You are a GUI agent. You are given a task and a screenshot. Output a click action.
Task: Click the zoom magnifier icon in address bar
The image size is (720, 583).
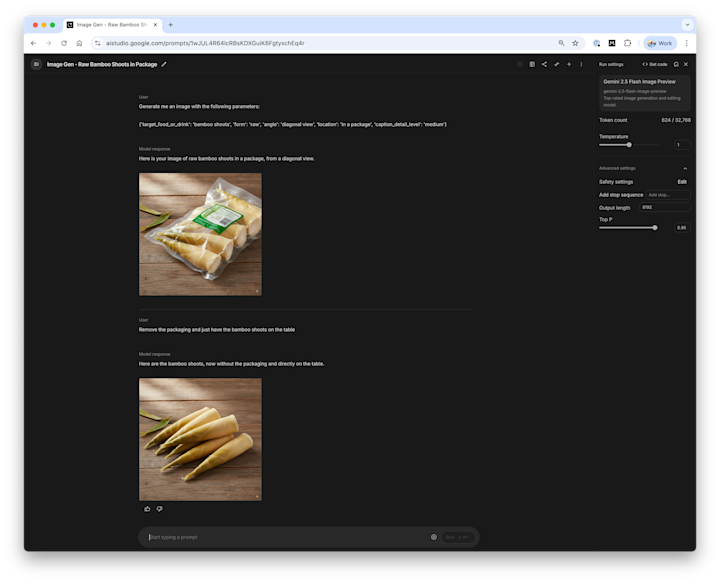tap(561, 43)
